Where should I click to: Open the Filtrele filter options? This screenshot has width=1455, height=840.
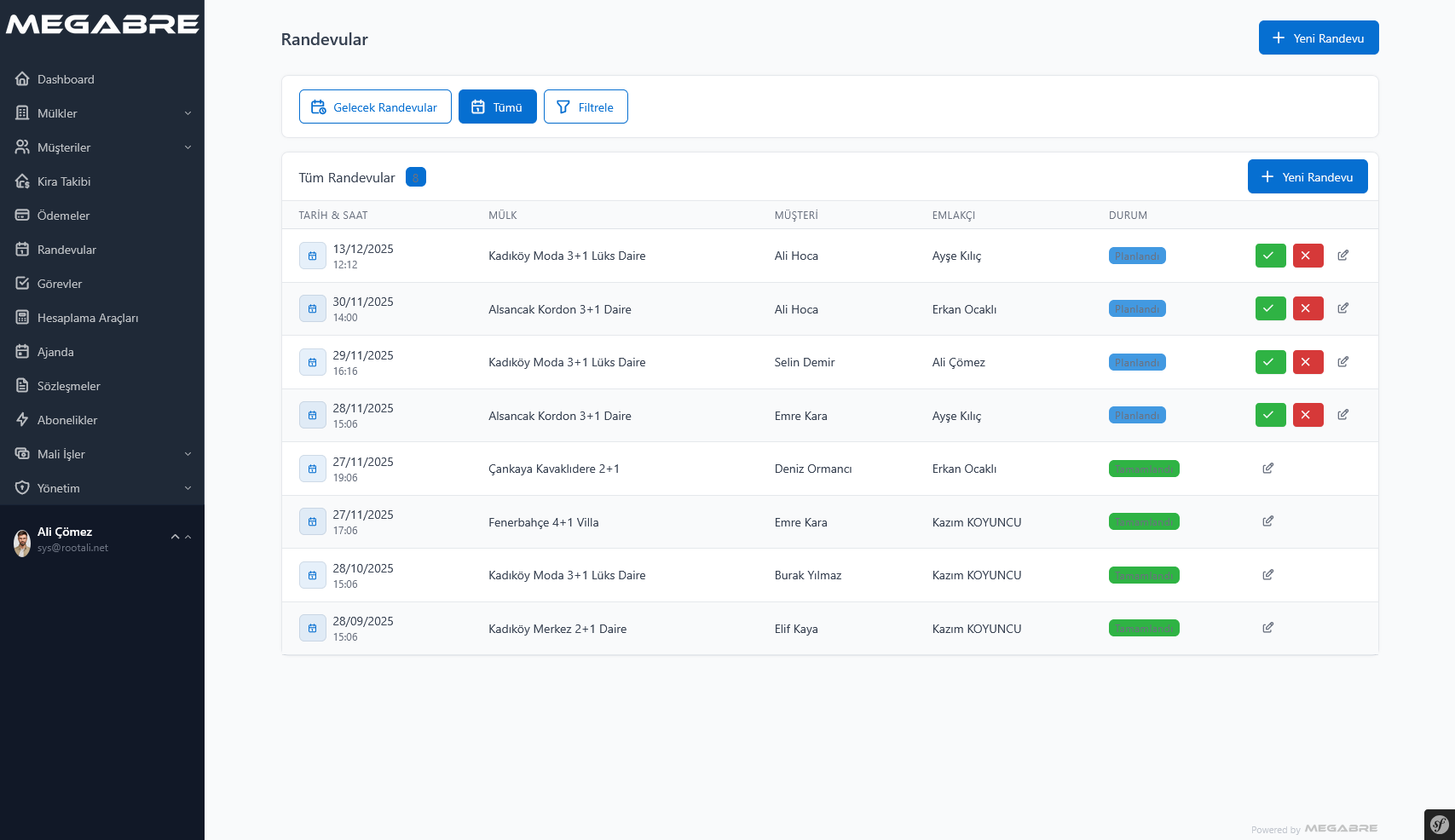point(586,107)
